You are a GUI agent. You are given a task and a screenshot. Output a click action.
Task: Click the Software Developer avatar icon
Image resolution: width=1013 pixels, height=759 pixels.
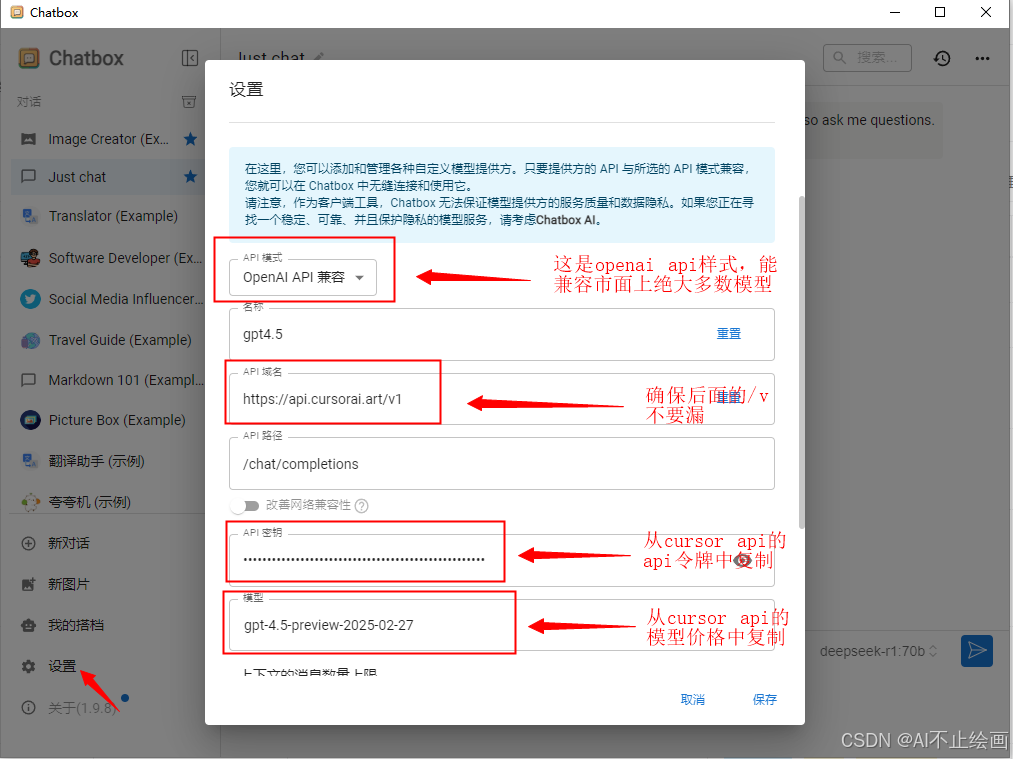tap(30, 258)
